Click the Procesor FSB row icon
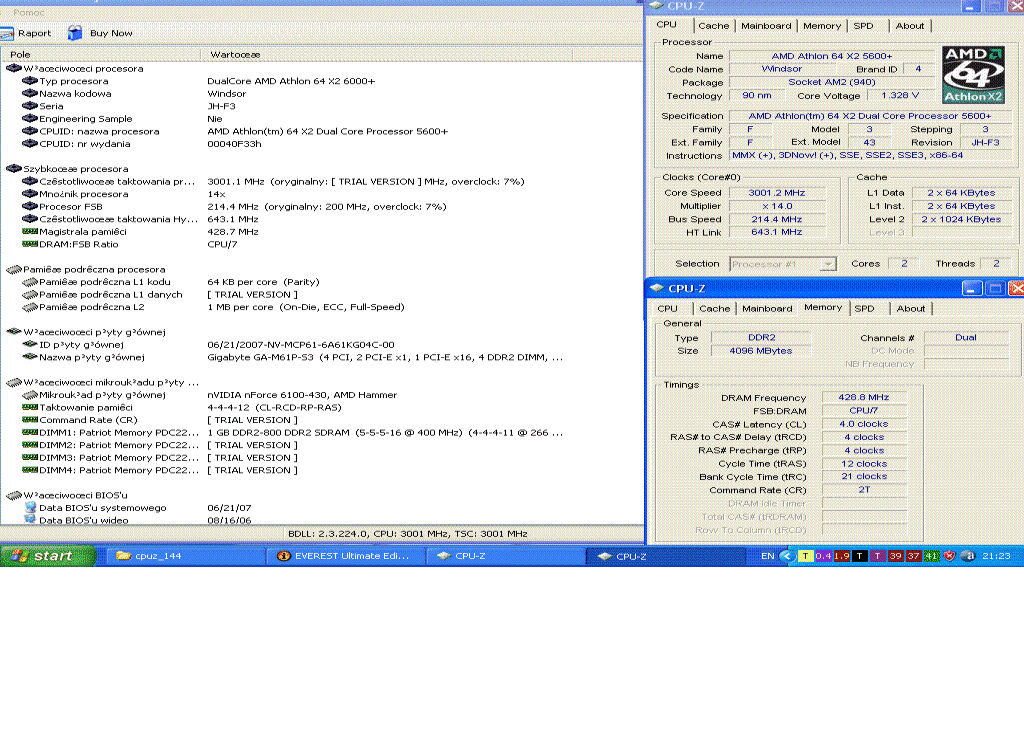This screenshot has height=756, width=1024. pos(29,206)
